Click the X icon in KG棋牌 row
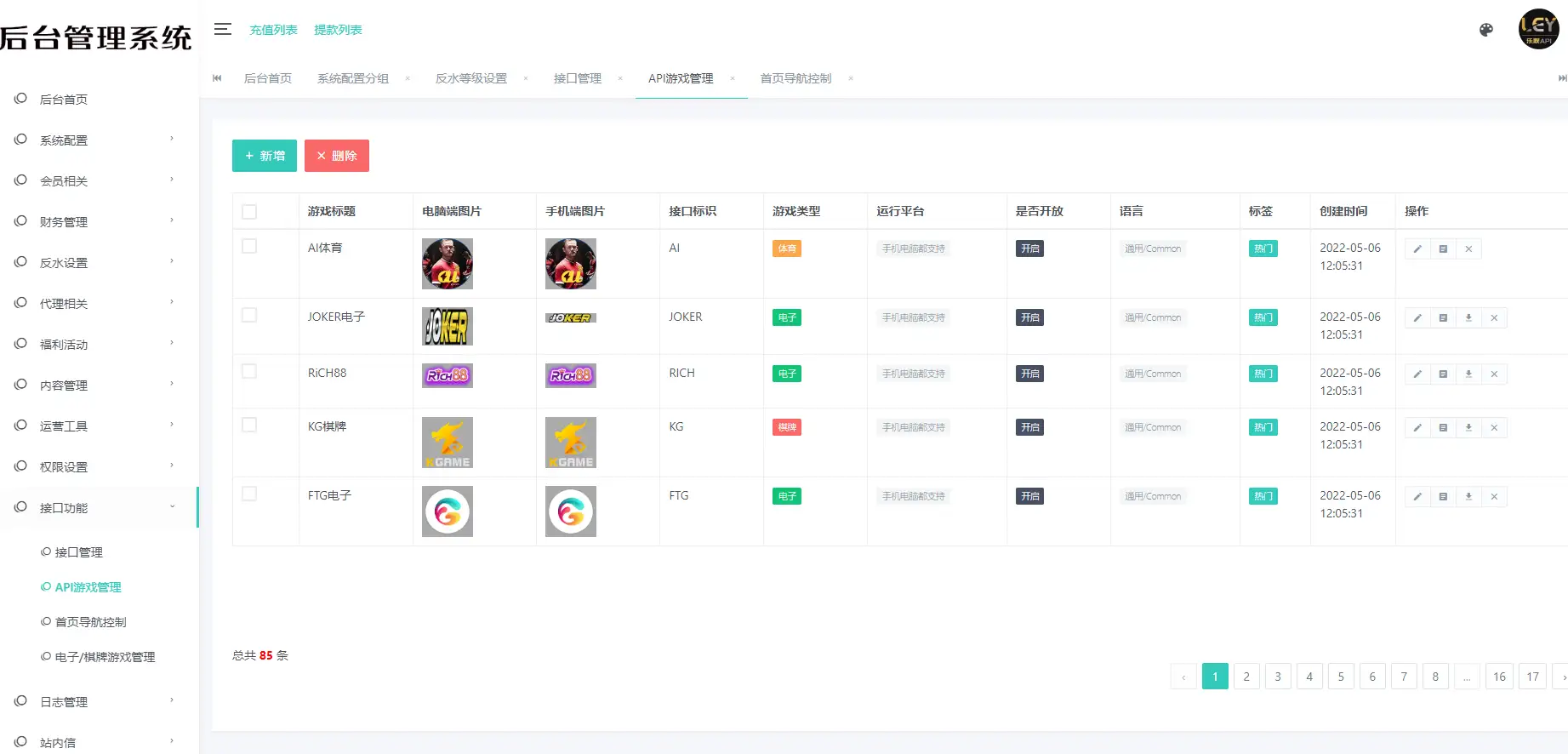The height and width of the screenshot is (754, 1568). (x=1494, y=427)
